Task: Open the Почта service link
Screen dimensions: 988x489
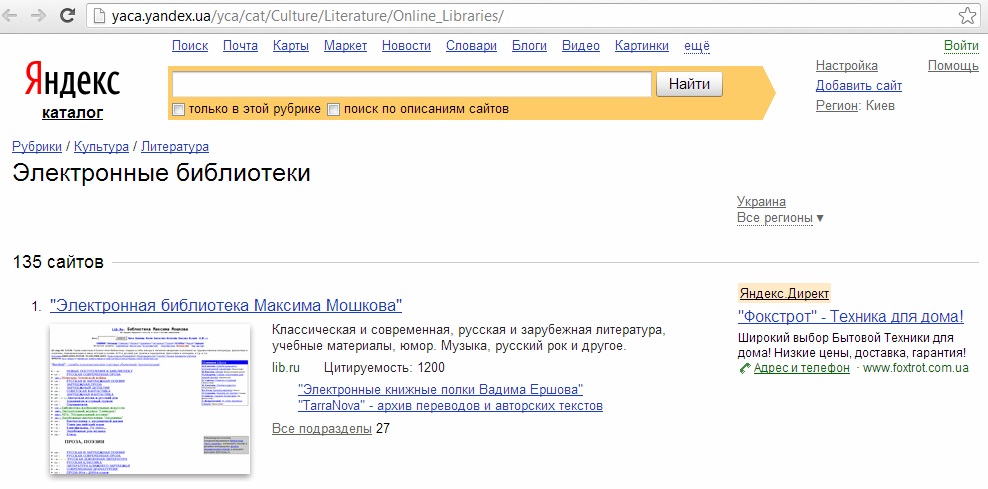Action: click(x=240, y=45)
